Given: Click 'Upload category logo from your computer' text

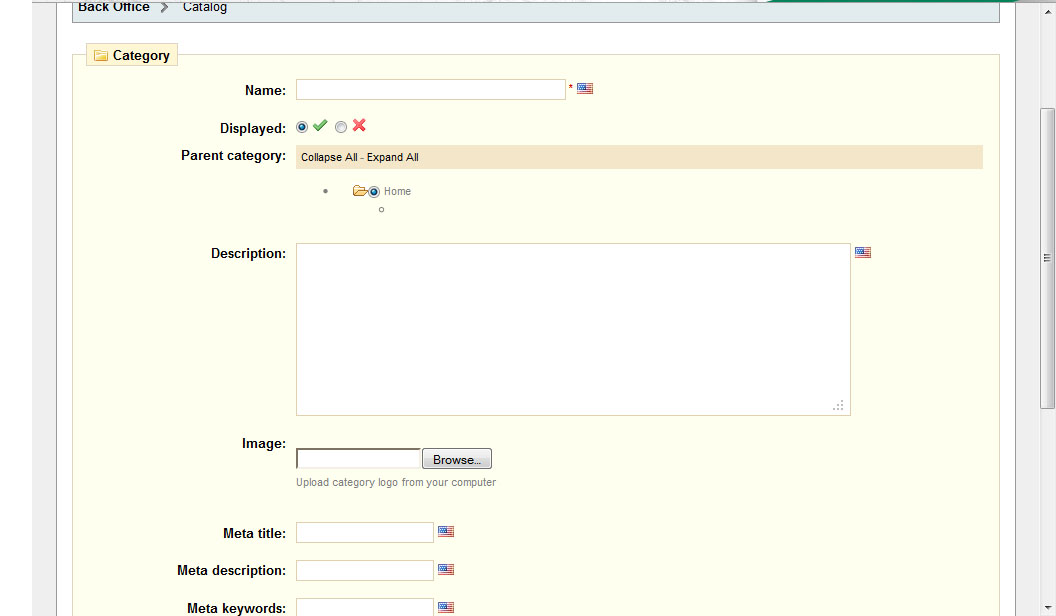Looking at the screenshot, I should click(396, 482).
